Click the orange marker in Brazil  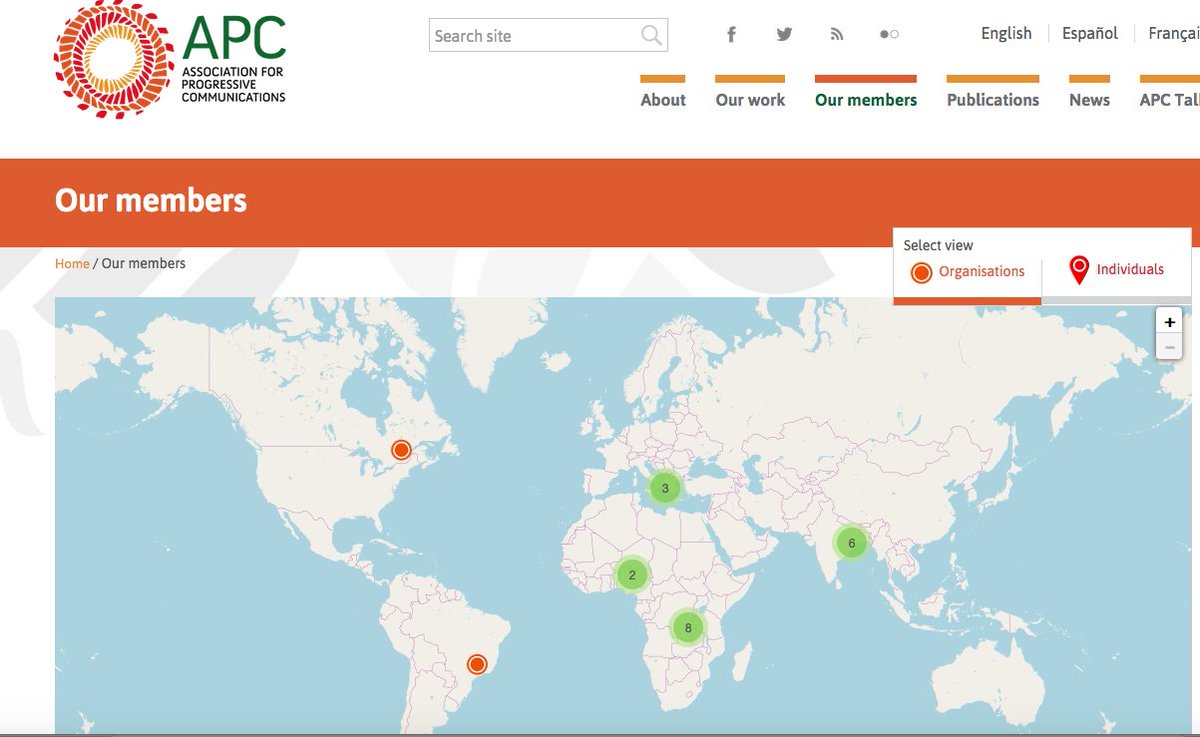pos(477,664)
